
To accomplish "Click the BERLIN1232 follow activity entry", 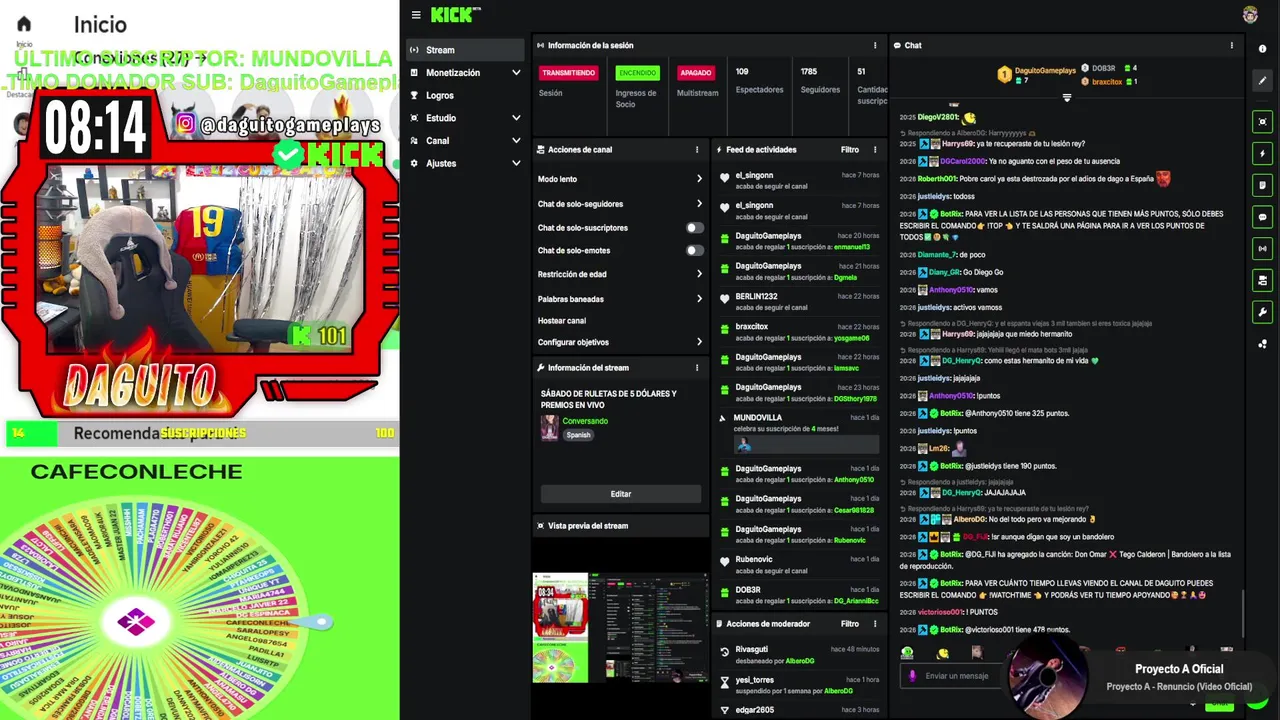I will click(798, 302).
